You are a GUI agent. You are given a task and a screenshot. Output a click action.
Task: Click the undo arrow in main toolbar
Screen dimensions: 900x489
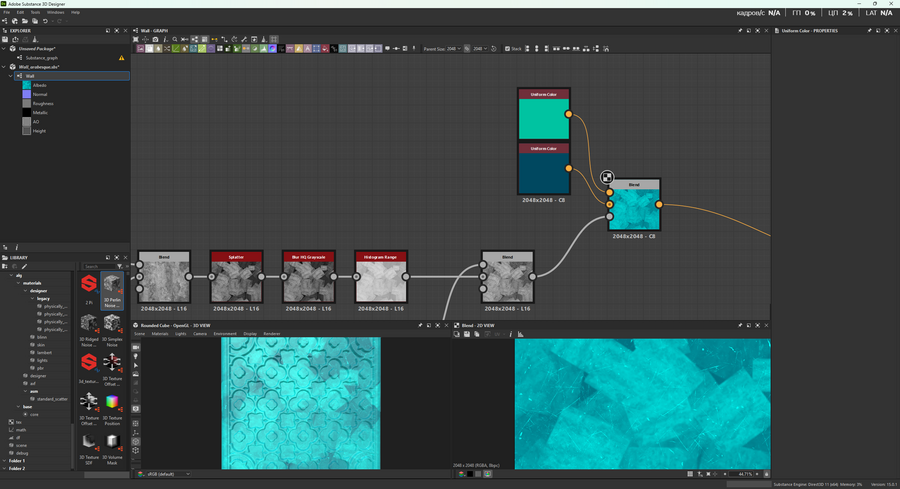point(45,21)
